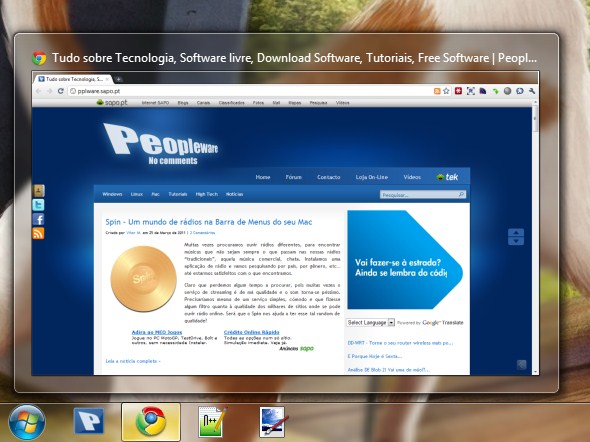Click the green arrow extension icon
590x442 pixels.
(x=495, y=91)
